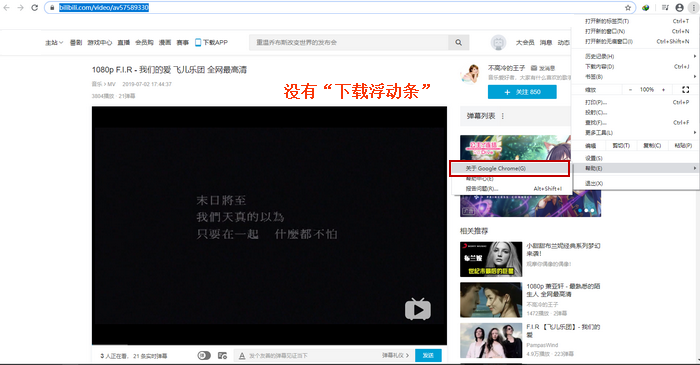Increase zoom with the plus button
The image size is (700, 365).
(x=663, y=90)
